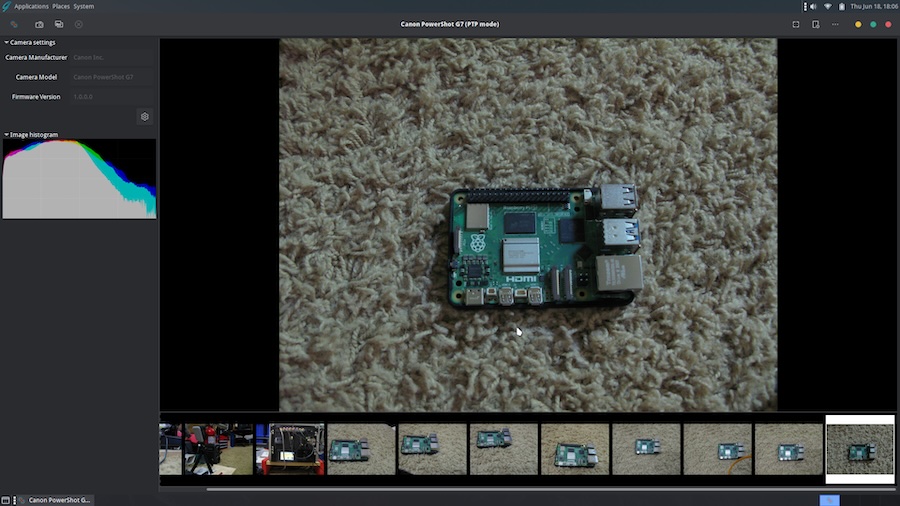This screenshot has width=900, height=506.
Task: Click the yellow minimize window button
Action: point(858,25)
